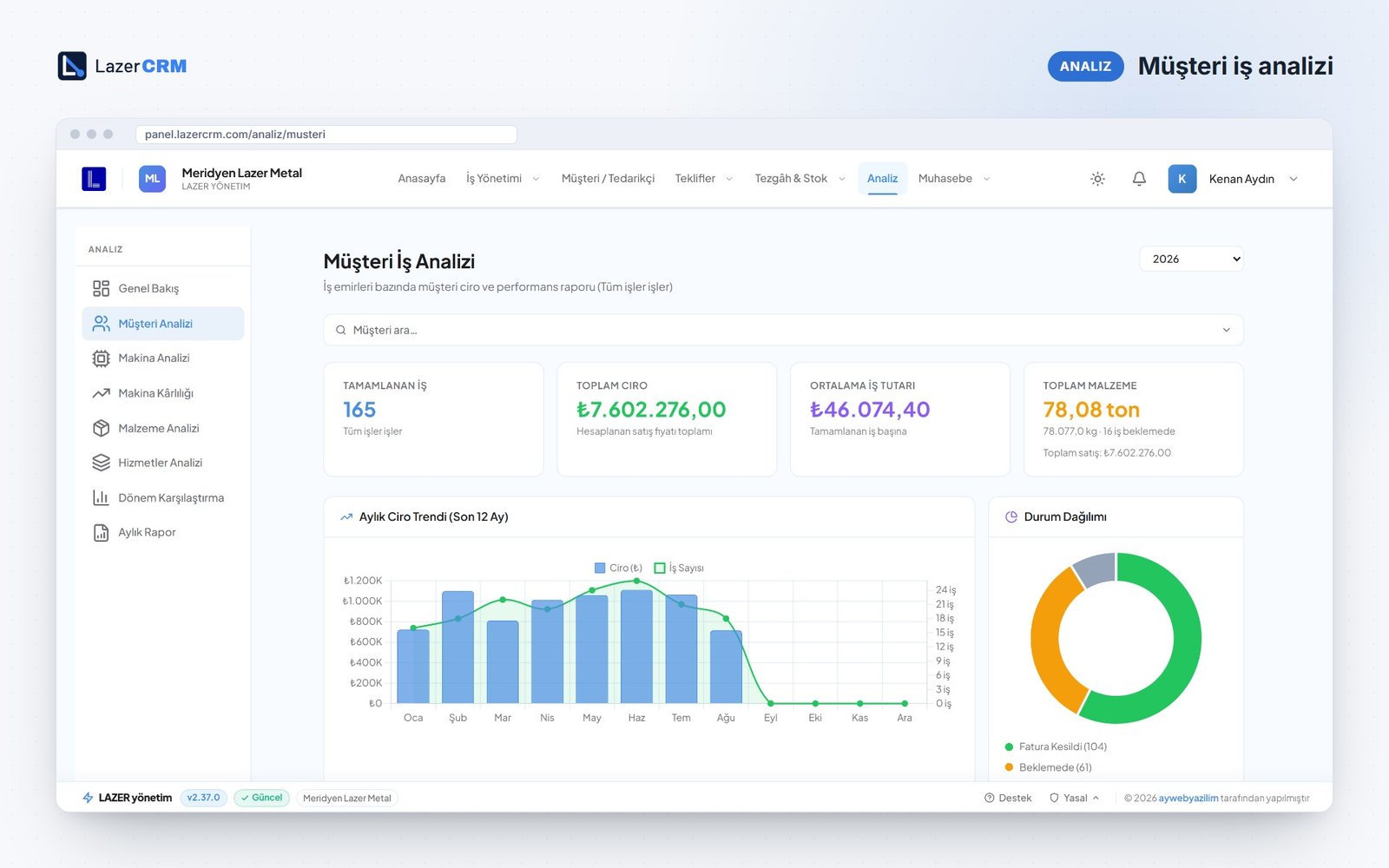Screen dimensions: 1389x868
Task: Toggle Beklemede legend entry
Action: pos(1048,767)
